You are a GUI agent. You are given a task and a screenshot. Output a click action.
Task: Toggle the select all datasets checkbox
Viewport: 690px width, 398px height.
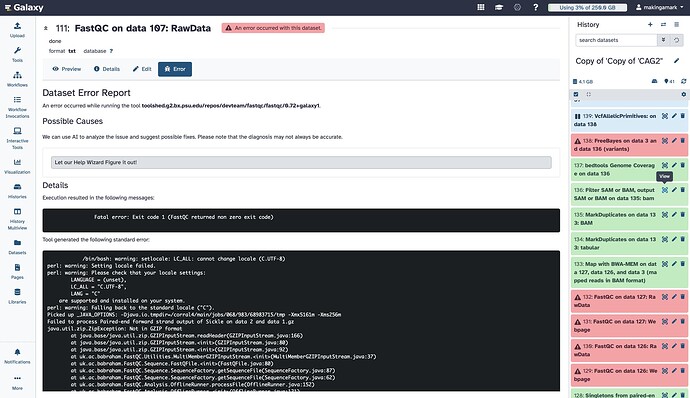tap(576, 94)
